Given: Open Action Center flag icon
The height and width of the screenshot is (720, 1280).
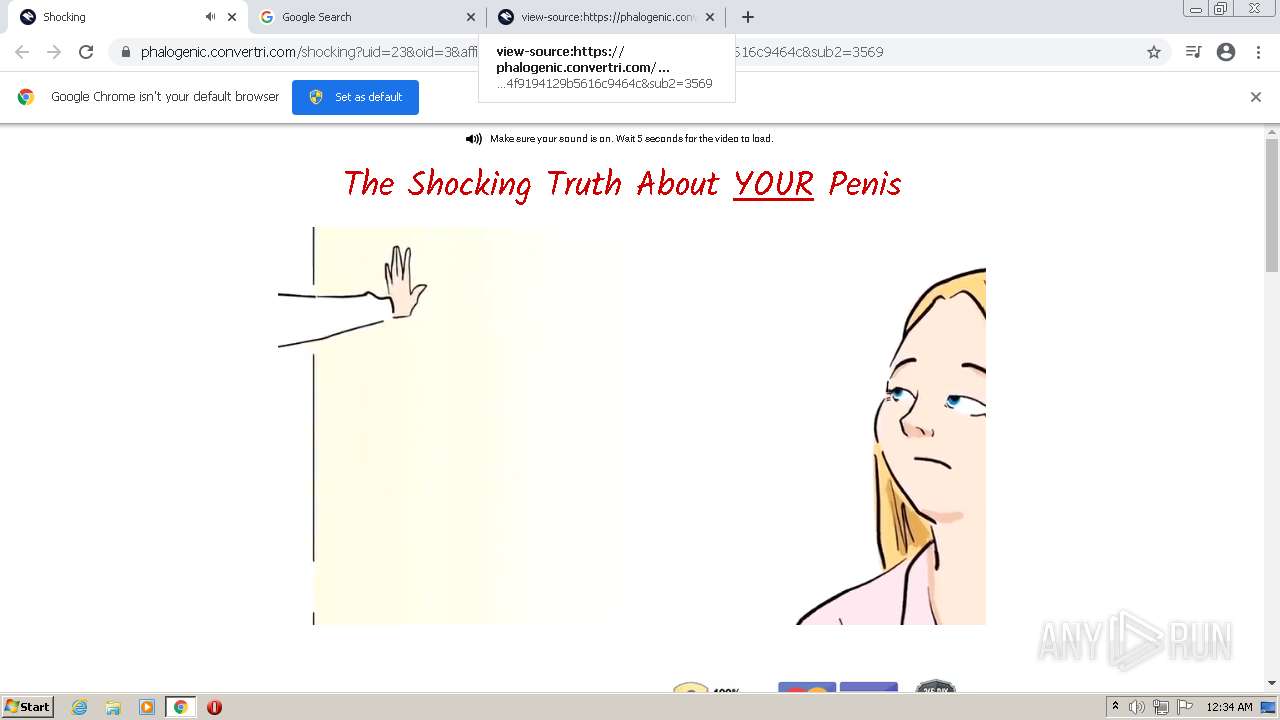Looking at the screenshot, I should click(1185, 707).
